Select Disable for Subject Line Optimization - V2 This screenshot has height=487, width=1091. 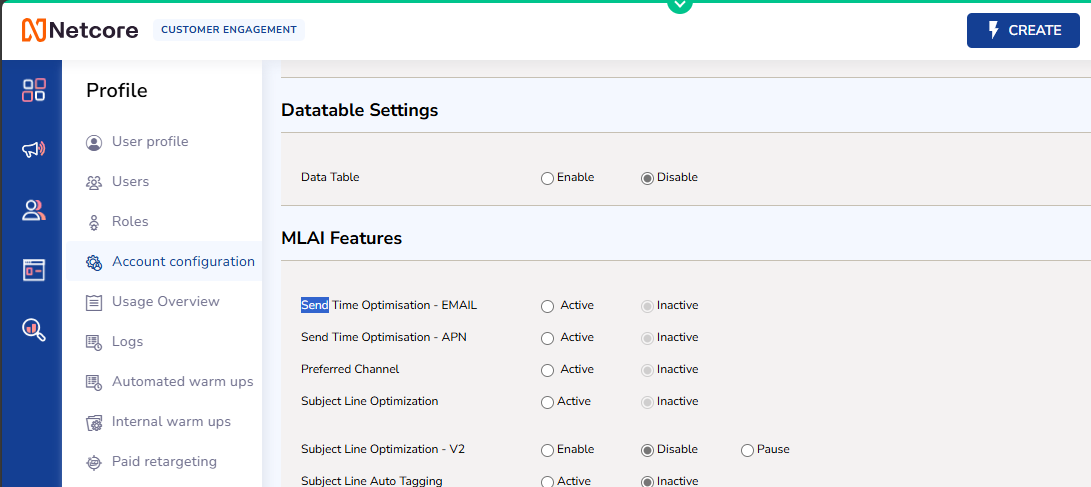click(x=647, y=450)
